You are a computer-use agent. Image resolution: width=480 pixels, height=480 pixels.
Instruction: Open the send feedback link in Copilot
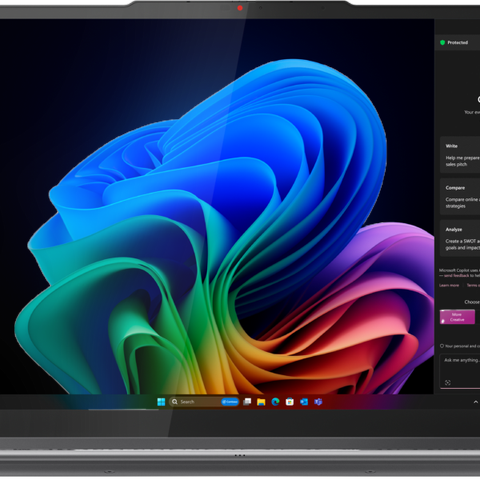(x=457, y=275)
